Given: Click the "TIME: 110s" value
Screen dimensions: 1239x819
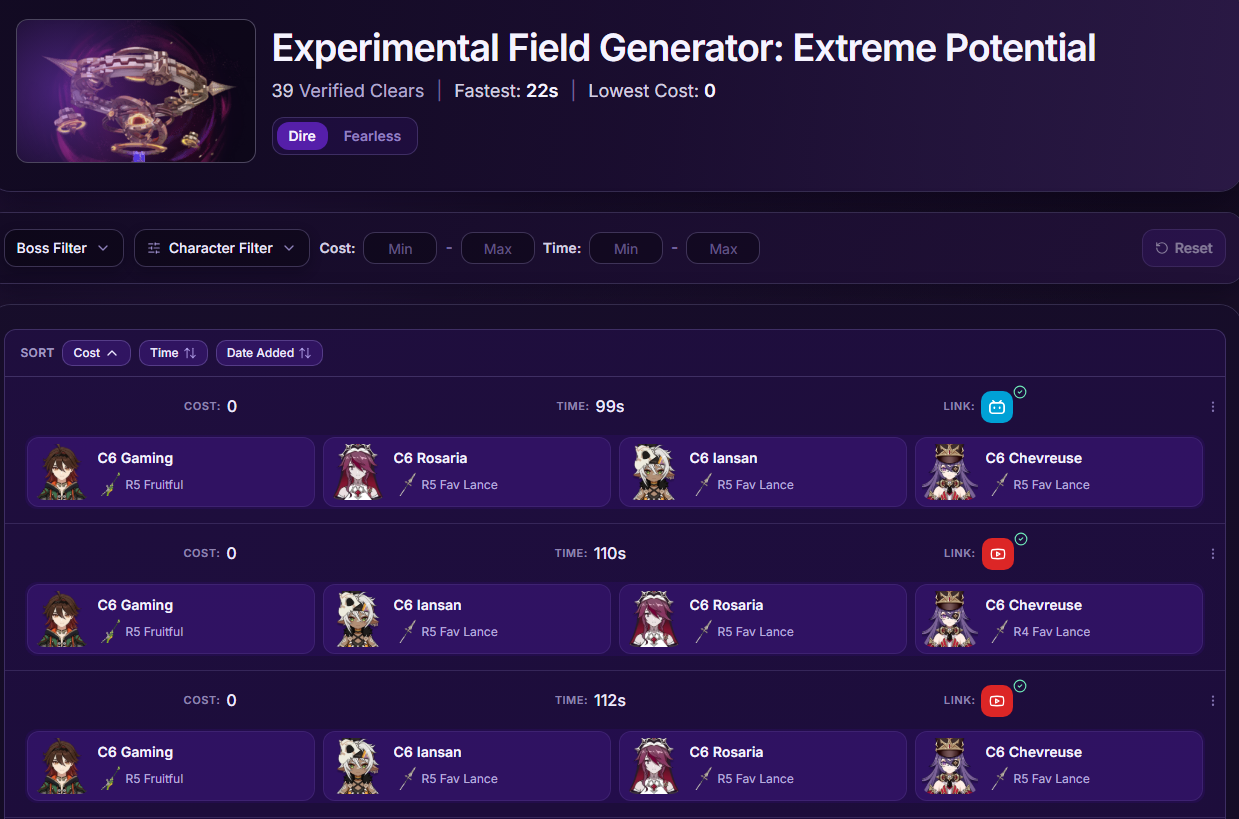Looking at the screenshot, I should (x=591, y=554).
